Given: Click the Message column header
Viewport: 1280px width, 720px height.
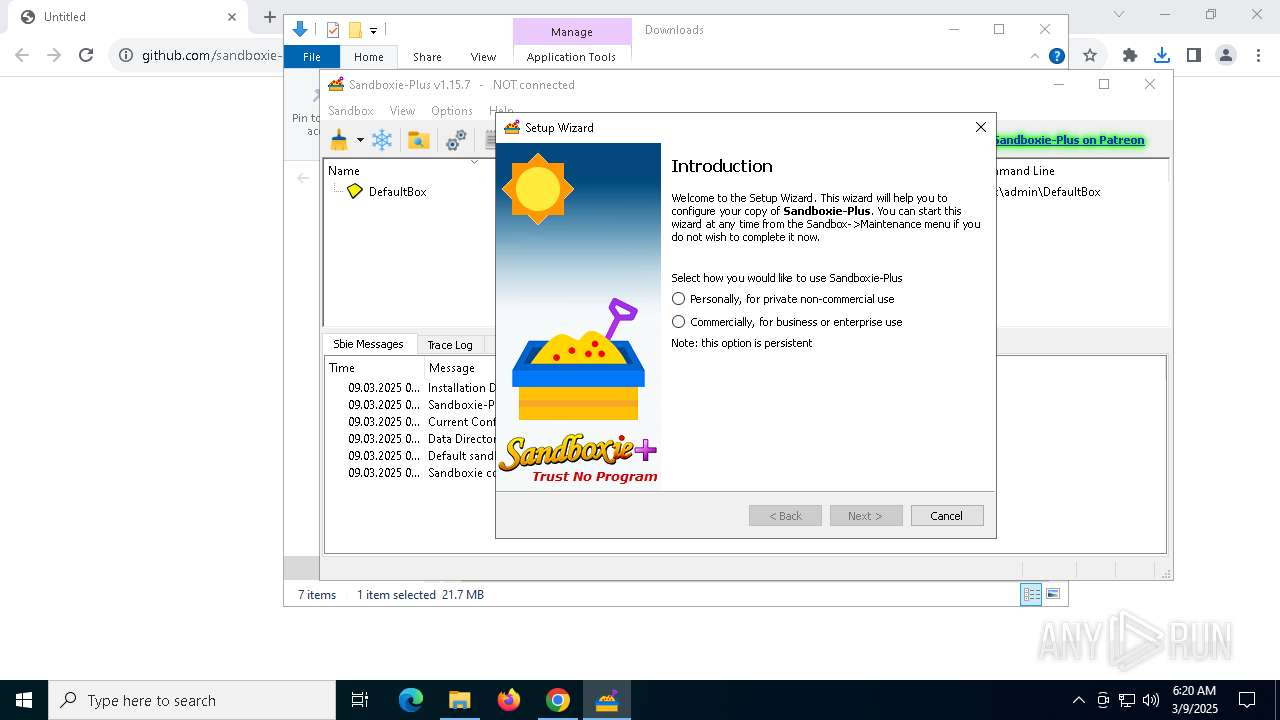Looking at the screenshot, I should tap(452, 368).
